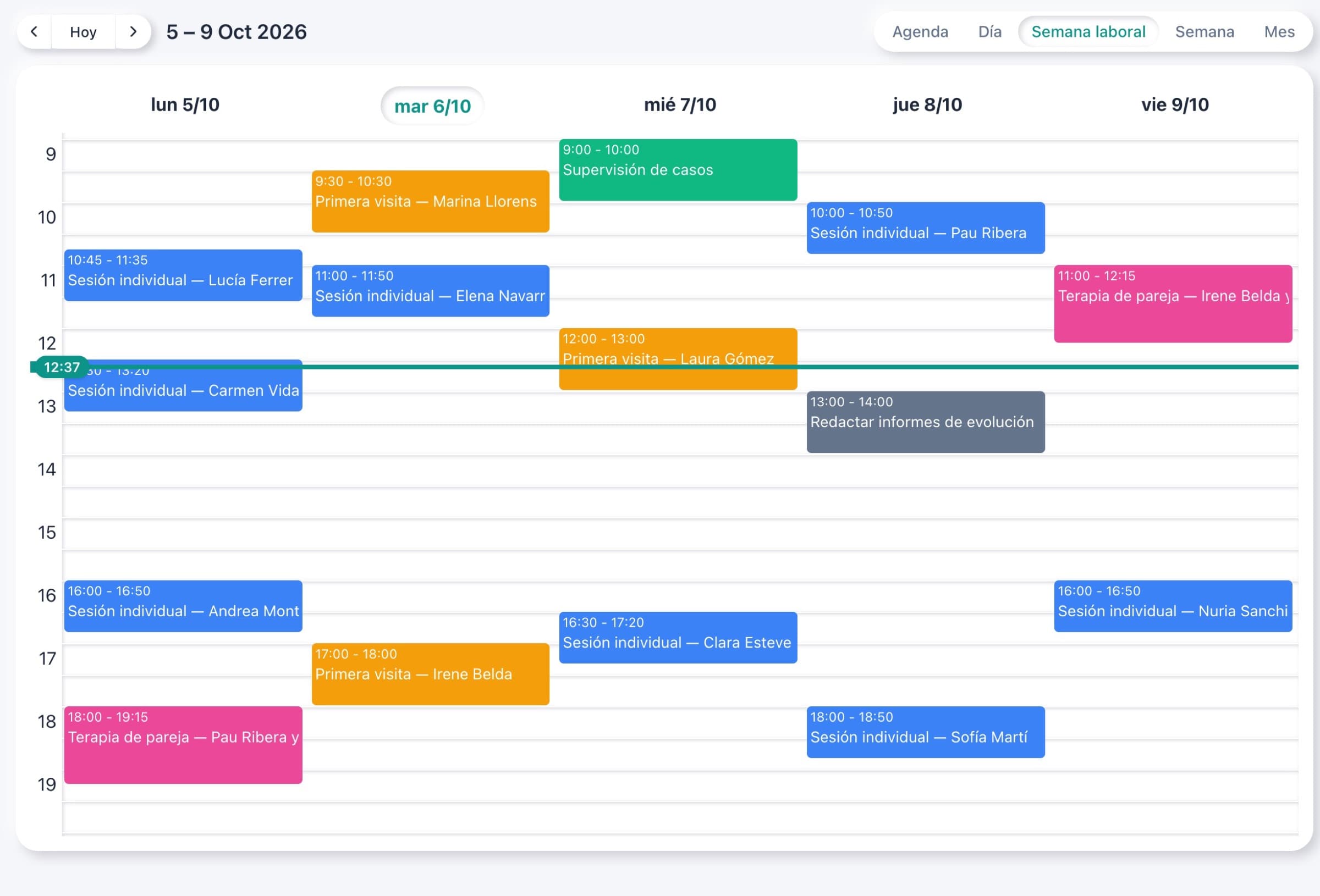This screenshot has height=896, width=1320.
Task: Open the lun 5/10 day header
Action: (x=185, y=104)
